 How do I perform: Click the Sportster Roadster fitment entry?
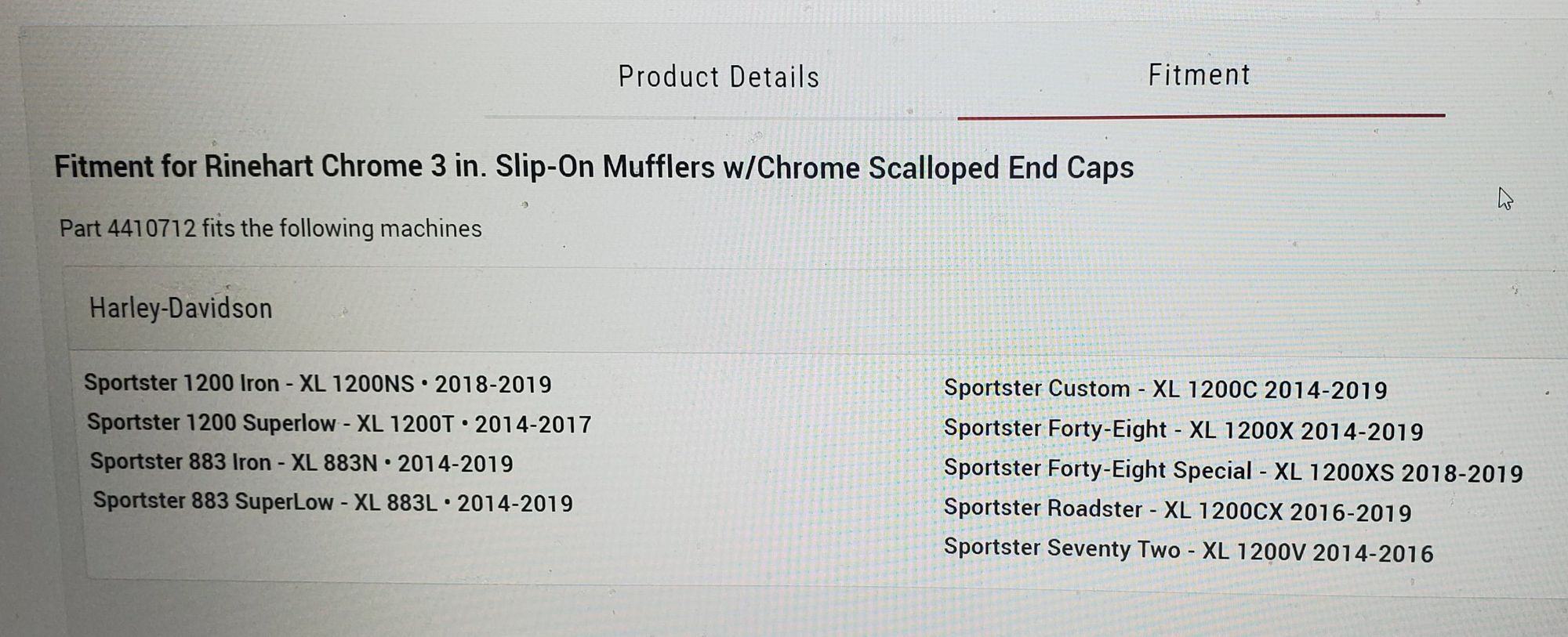pos(1177,511)
